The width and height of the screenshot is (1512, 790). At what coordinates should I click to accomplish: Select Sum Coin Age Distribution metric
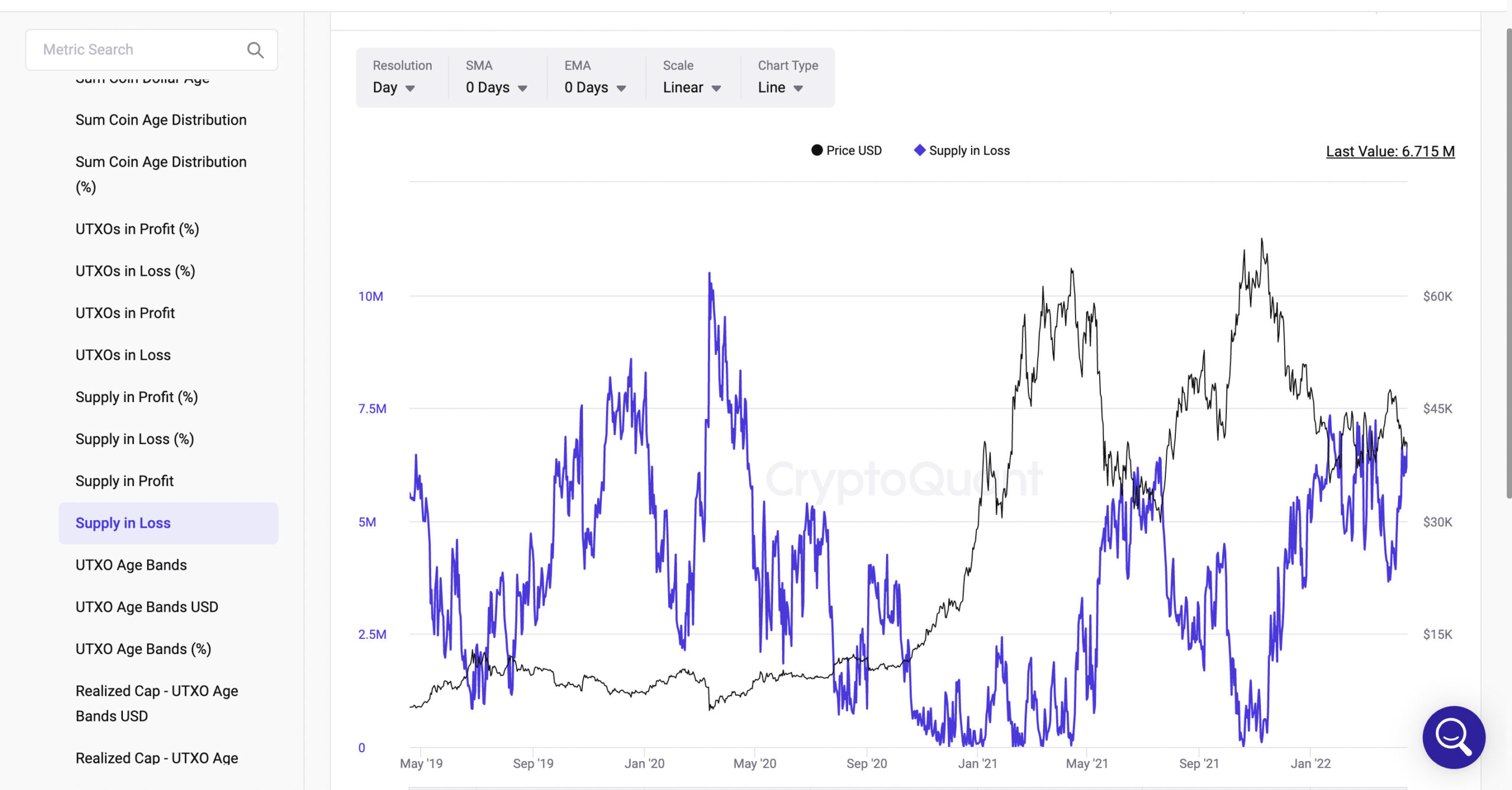pyautogui.click(x=161, y=120)
